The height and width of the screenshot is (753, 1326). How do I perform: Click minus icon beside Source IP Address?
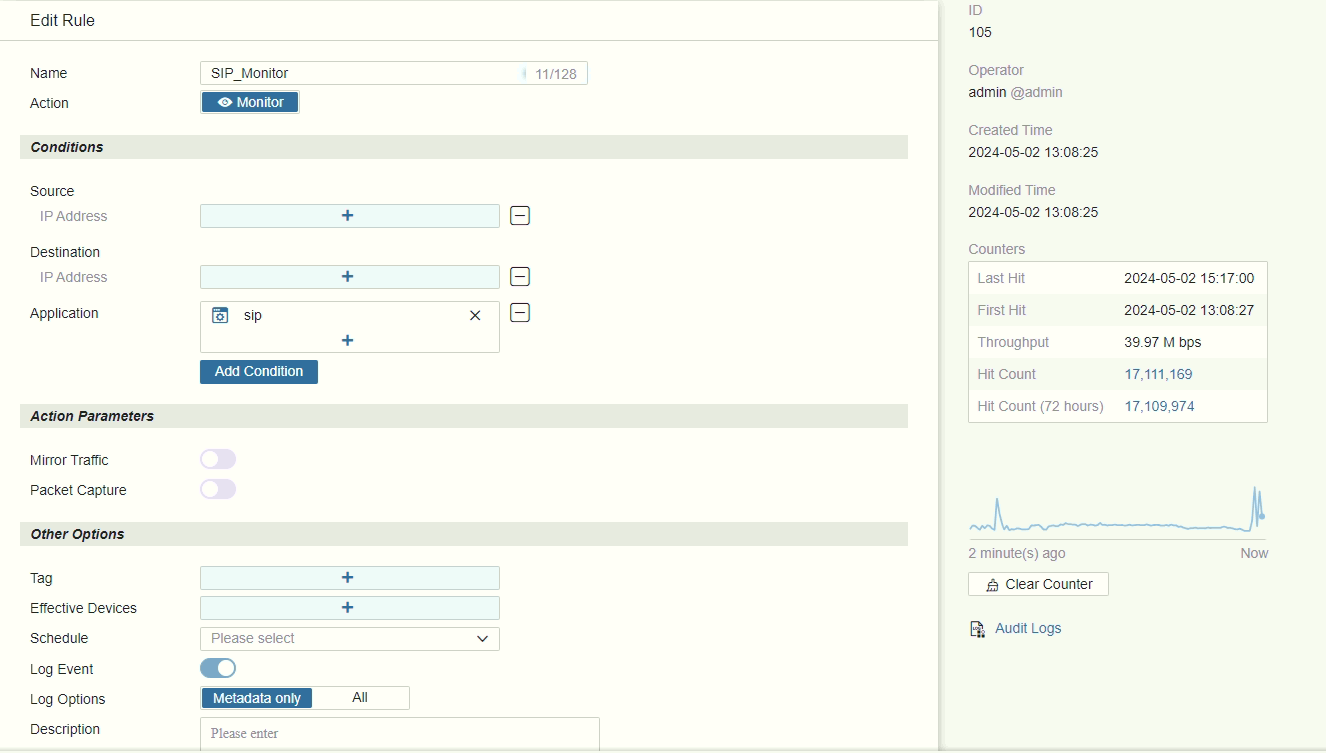520,215
